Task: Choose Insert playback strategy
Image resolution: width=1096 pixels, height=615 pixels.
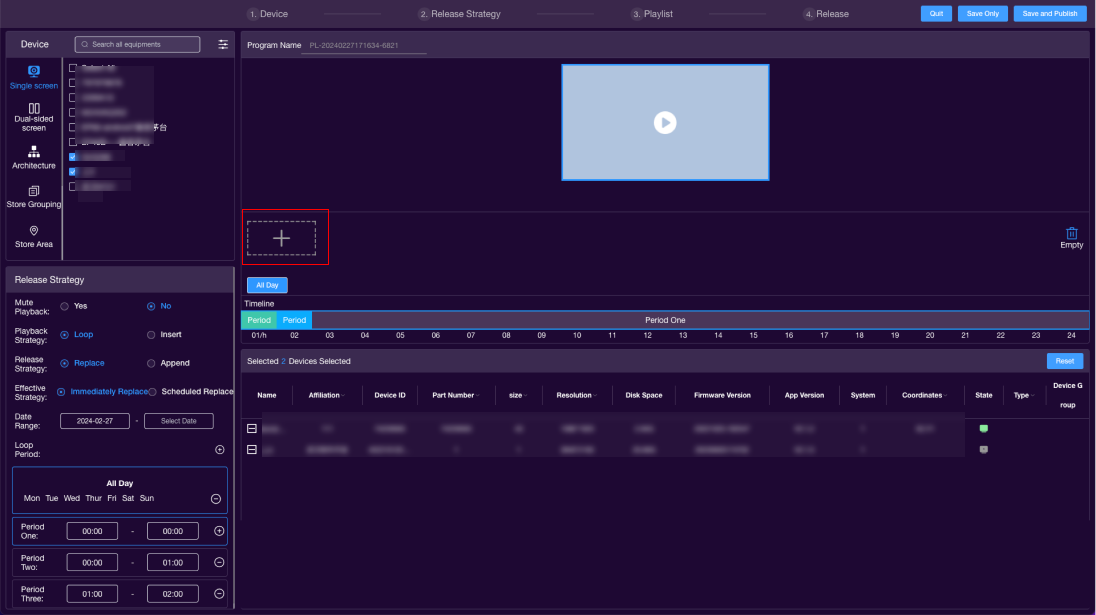Action: coord(151,335)
